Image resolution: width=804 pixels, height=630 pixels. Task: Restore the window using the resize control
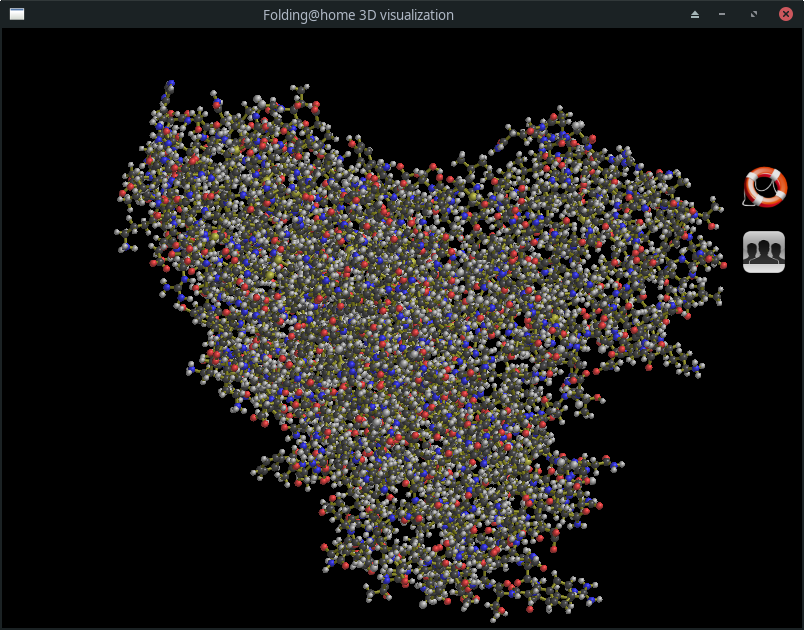click(x=753, y=14)
